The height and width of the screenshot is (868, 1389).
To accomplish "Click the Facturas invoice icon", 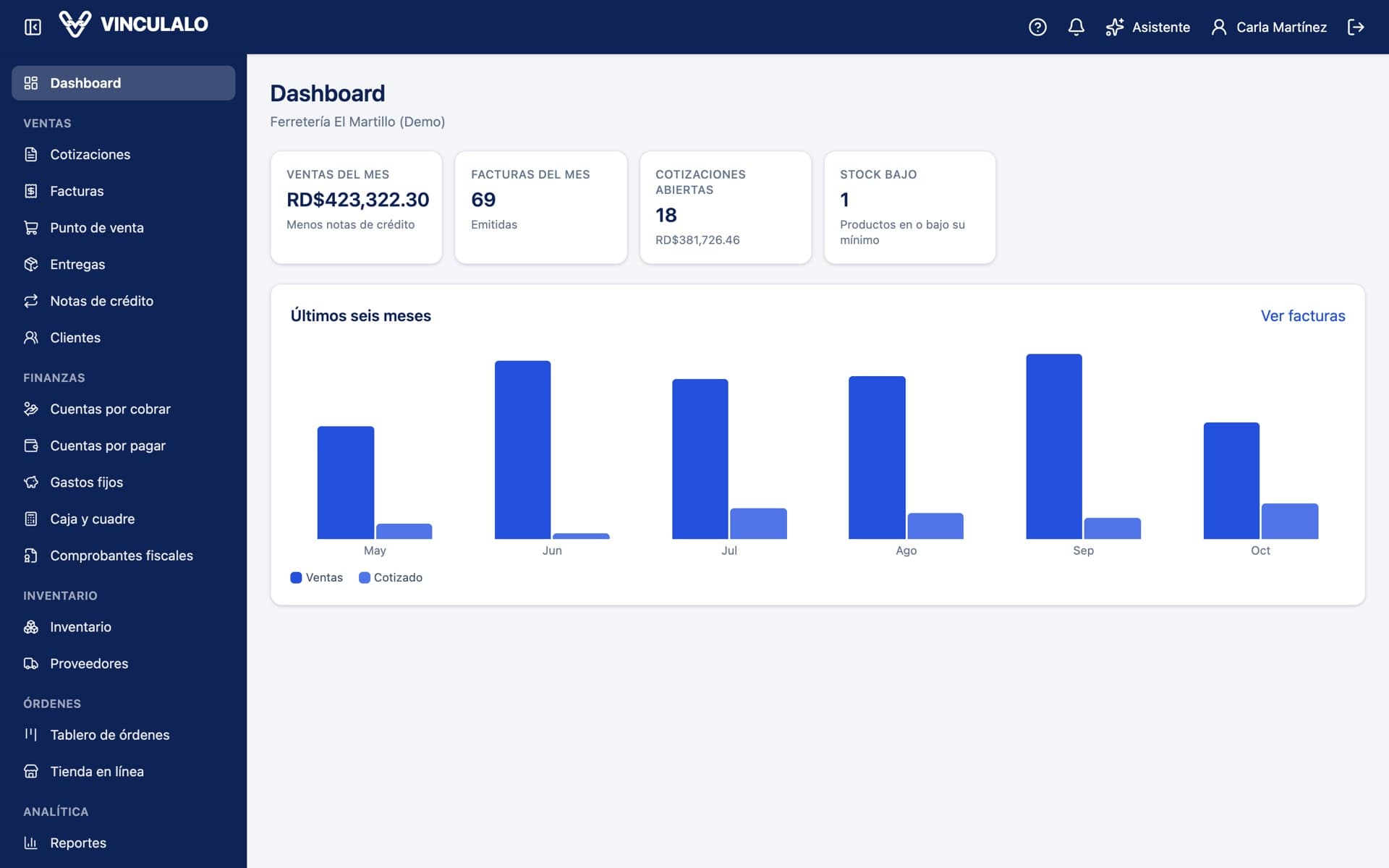I will pyautogui.click(x=31, y=191).
